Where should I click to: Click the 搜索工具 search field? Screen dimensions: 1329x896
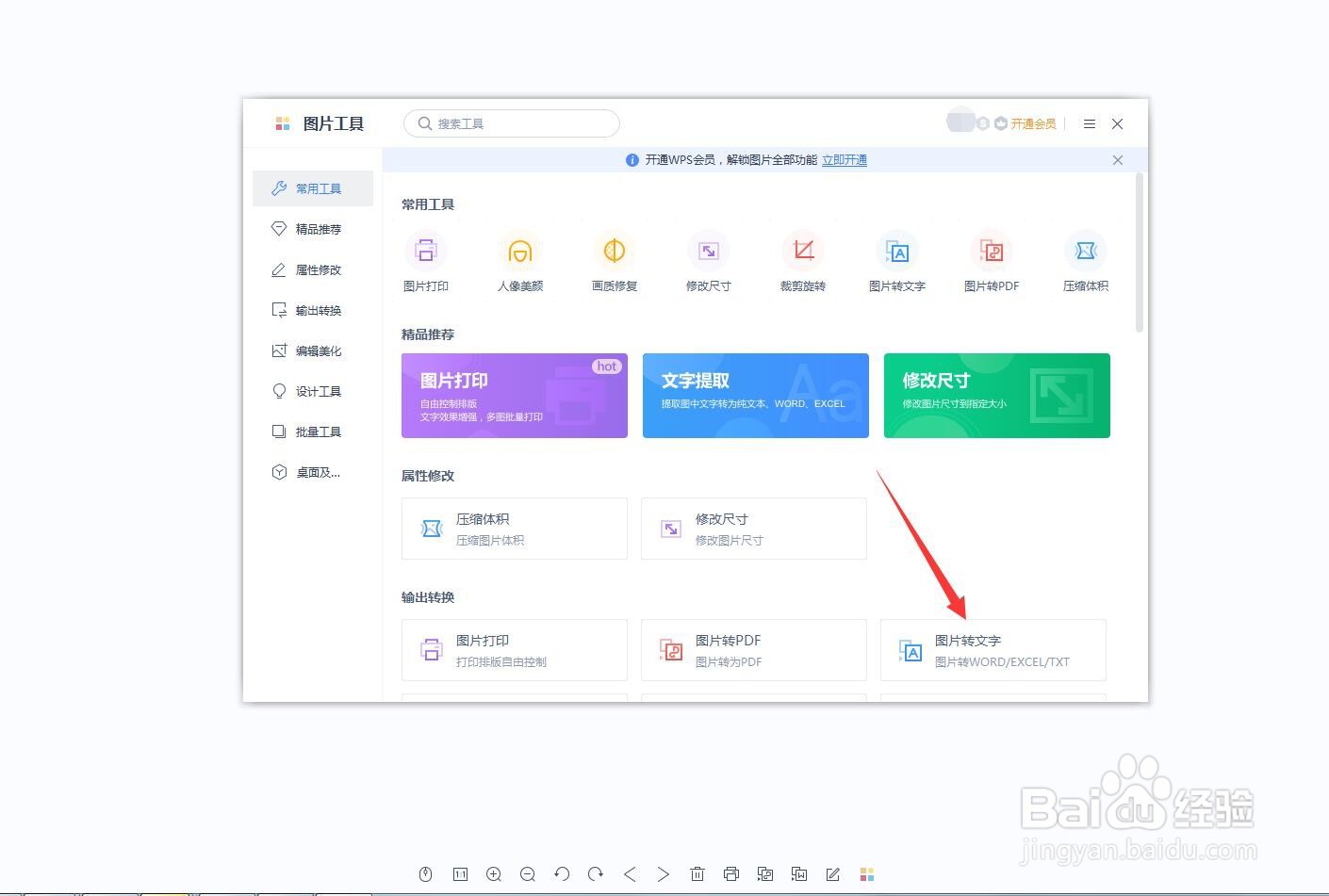point(512,123)
